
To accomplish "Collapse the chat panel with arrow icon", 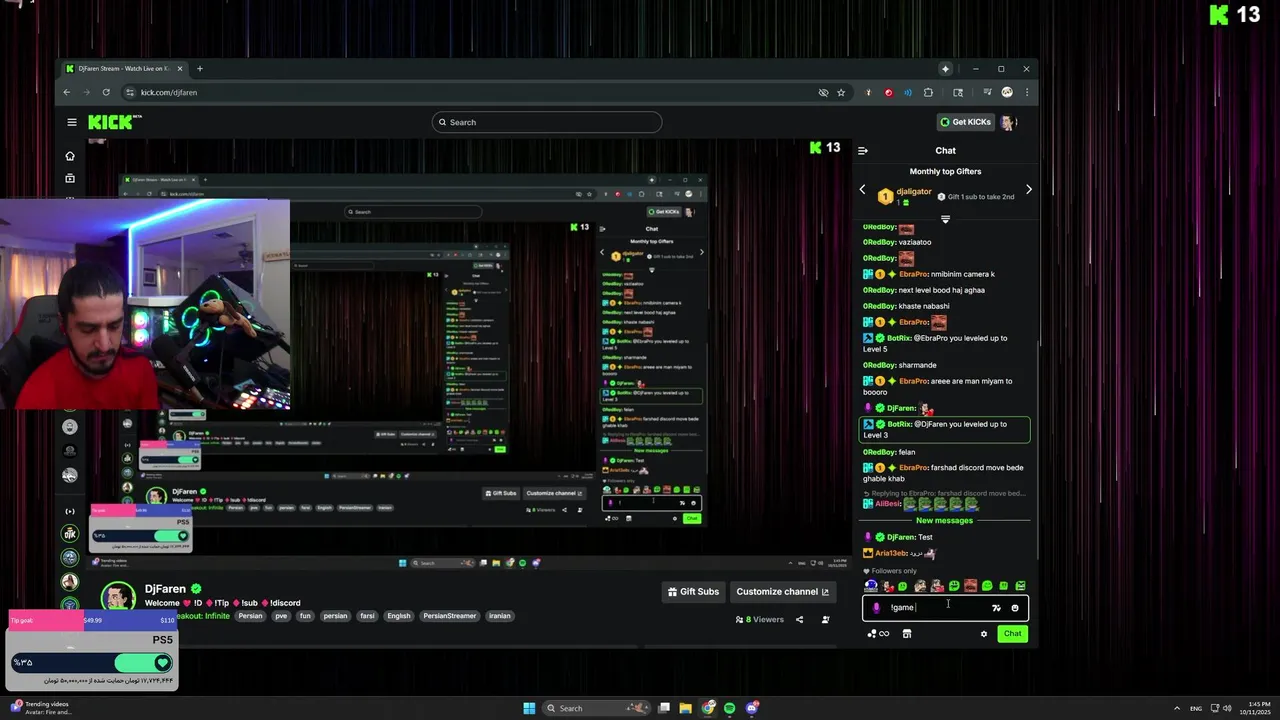I will pyautogui.click(x=863, y=151).
